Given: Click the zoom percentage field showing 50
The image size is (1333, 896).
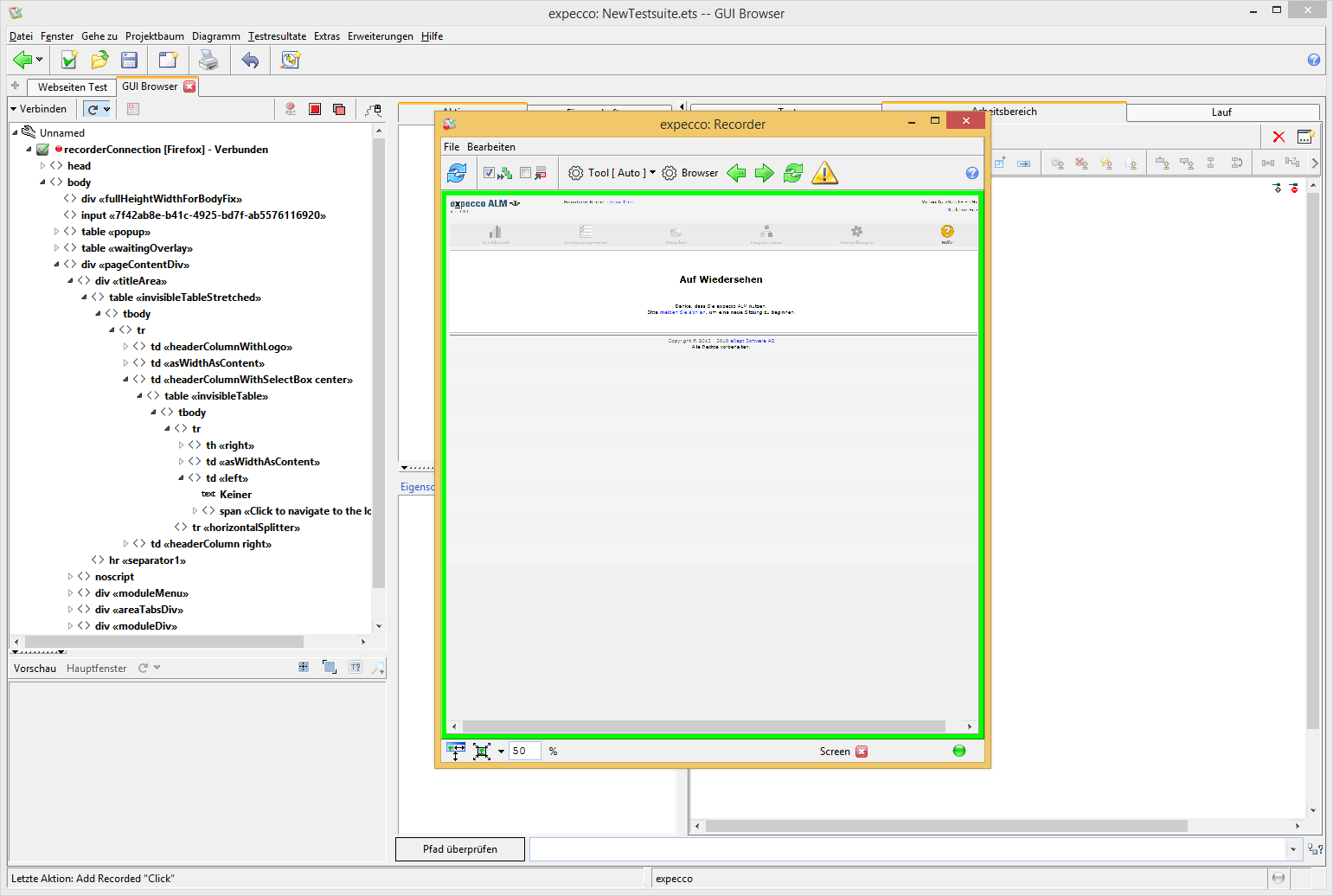Looking at the screenshot, I should click(524, 751).
